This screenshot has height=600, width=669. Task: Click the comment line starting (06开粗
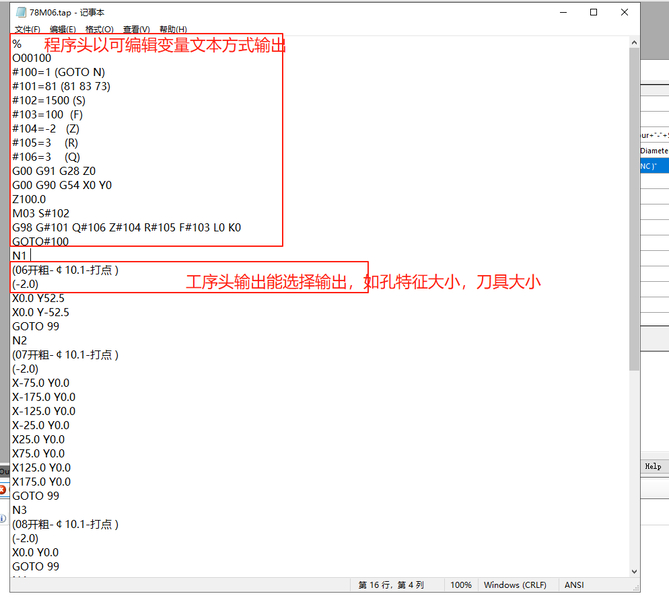65,270
